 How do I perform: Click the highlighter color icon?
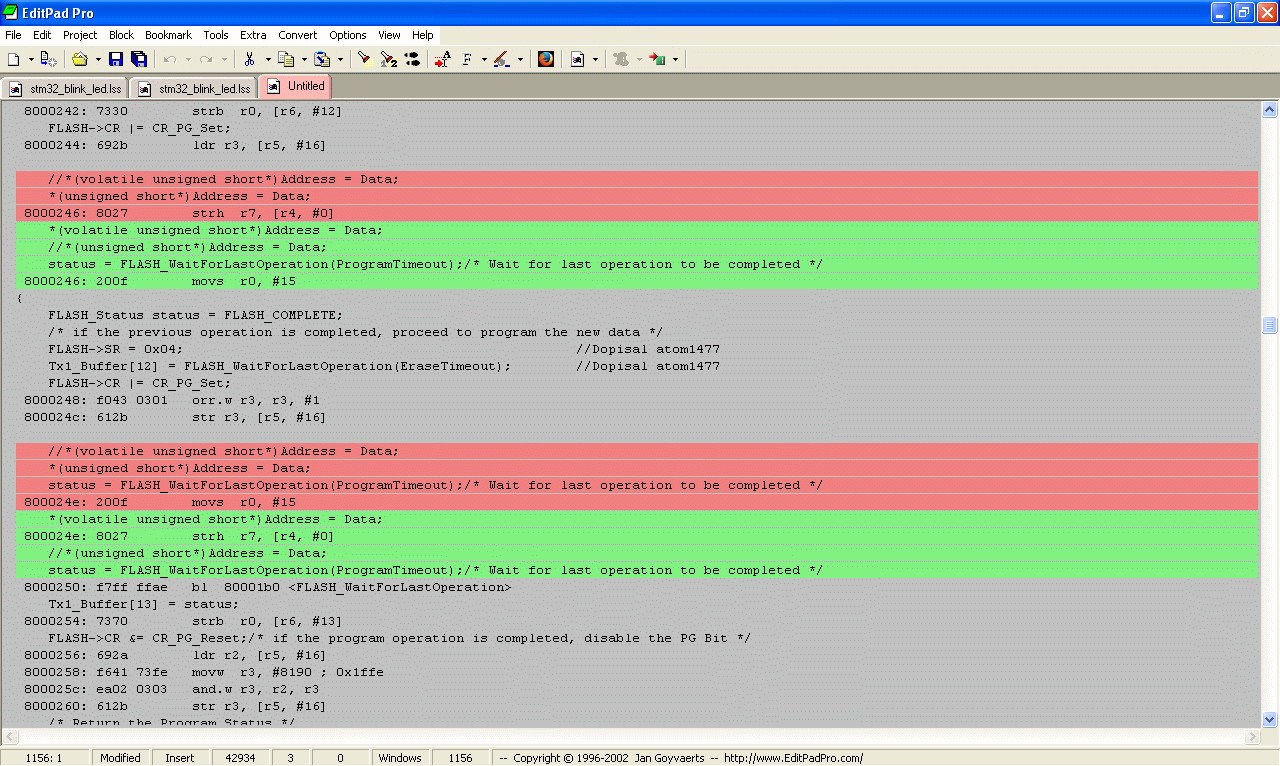click(x=502, y=60)
